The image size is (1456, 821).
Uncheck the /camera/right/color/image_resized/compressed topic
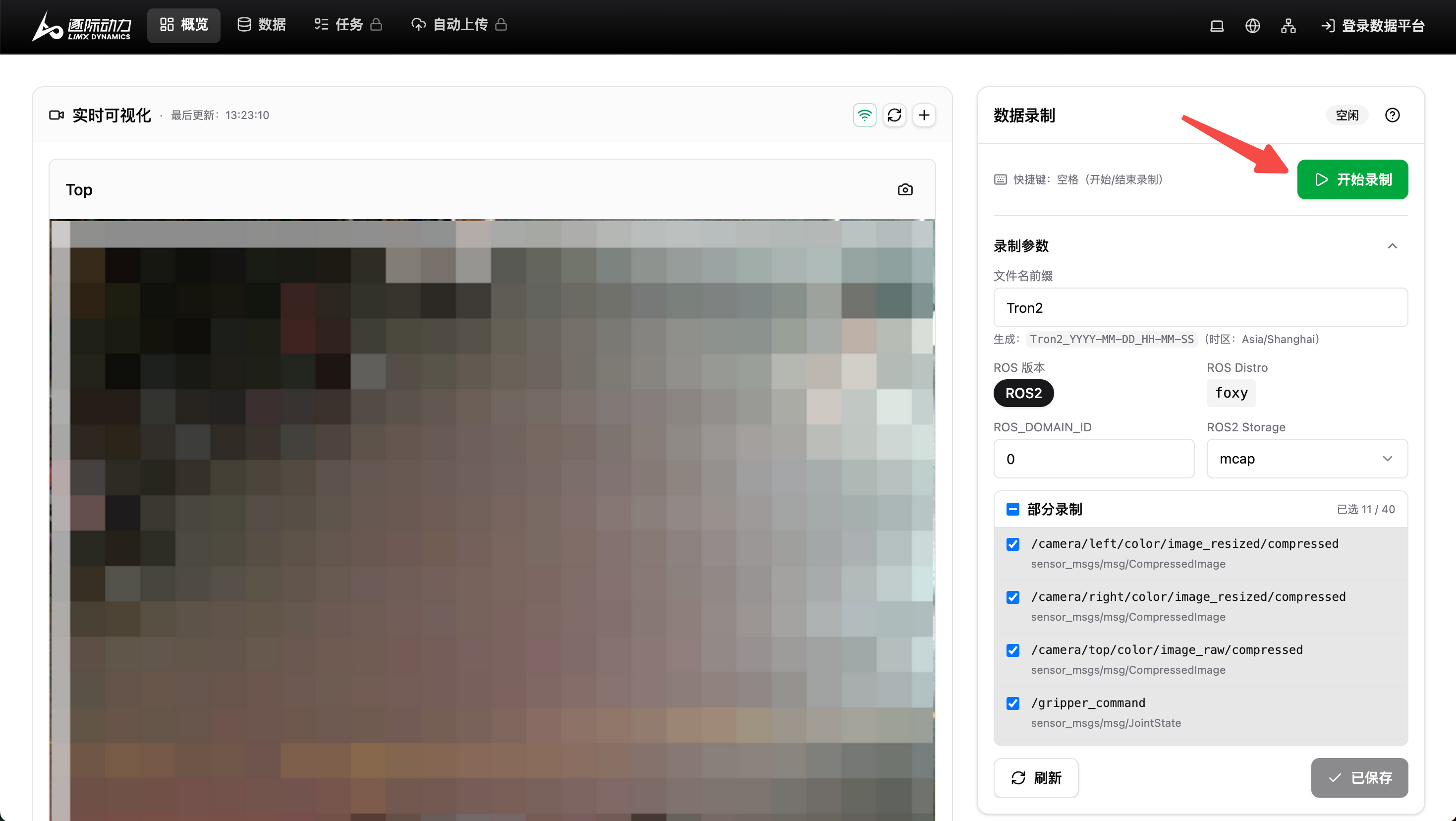point(1012,597)
